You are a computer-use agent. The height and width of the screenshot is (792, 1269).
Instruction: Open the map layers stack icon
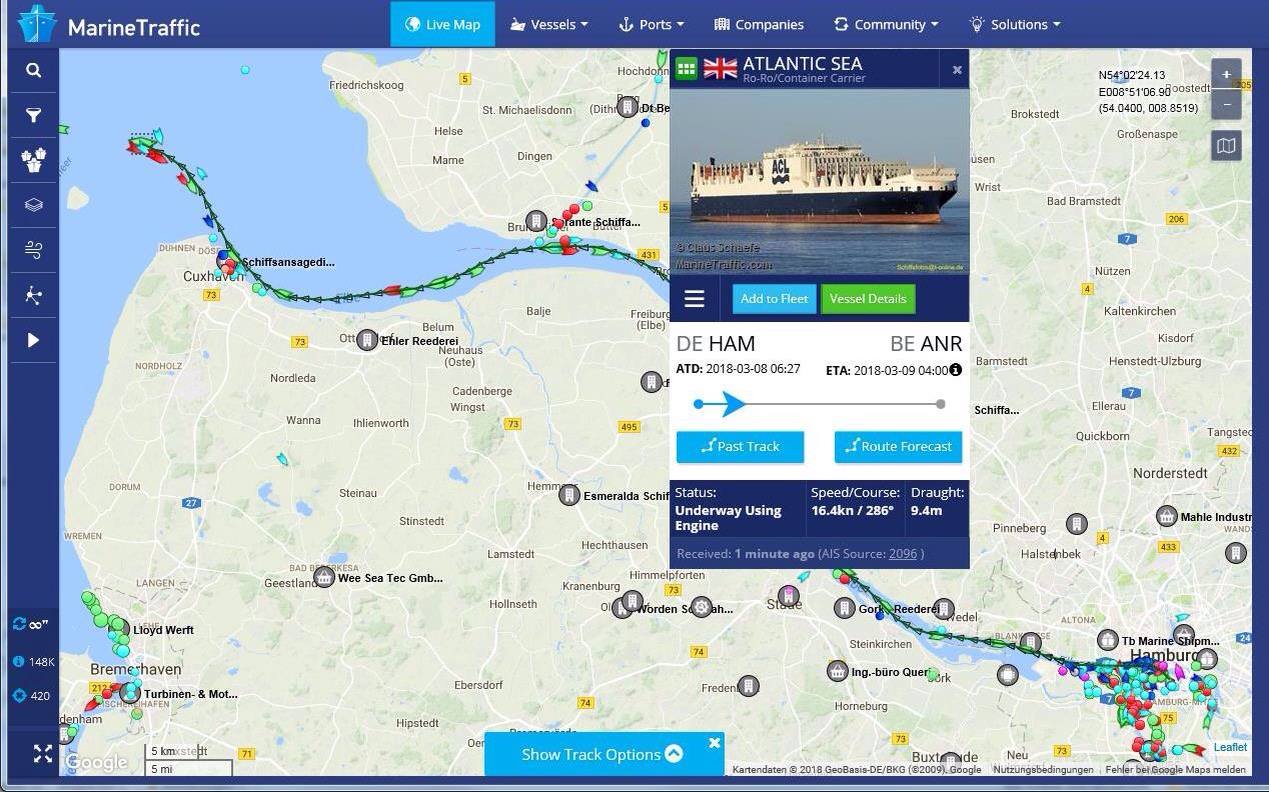[33, 206]
